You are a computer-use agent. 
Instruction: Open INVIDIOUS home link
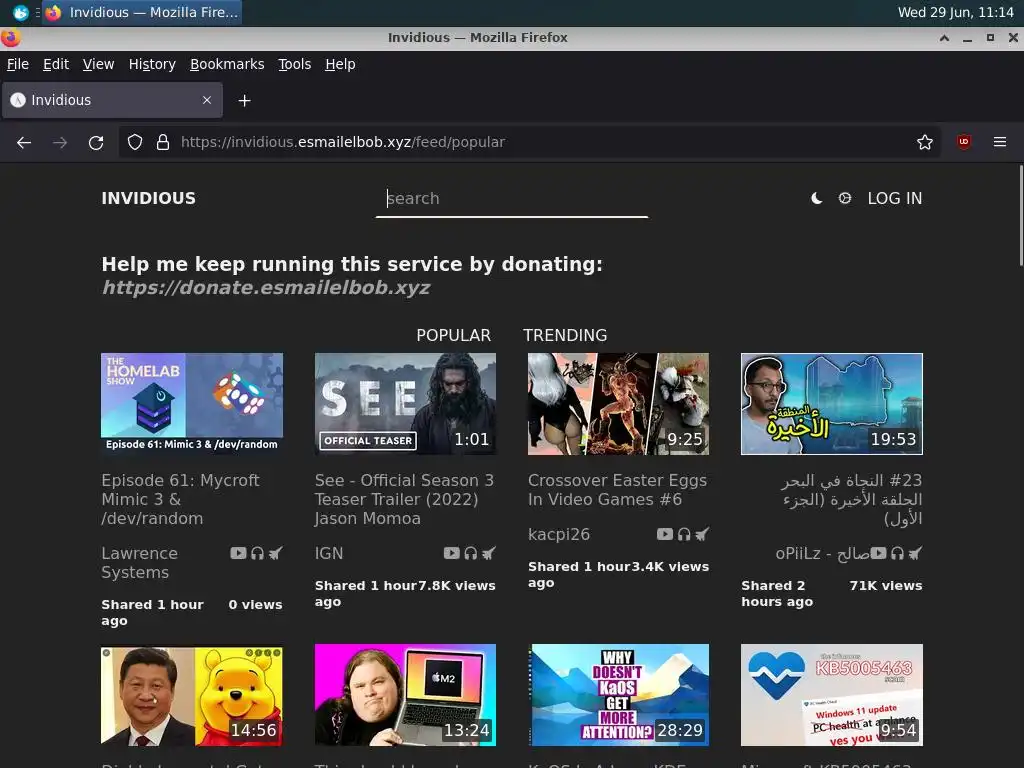(148, 199)
